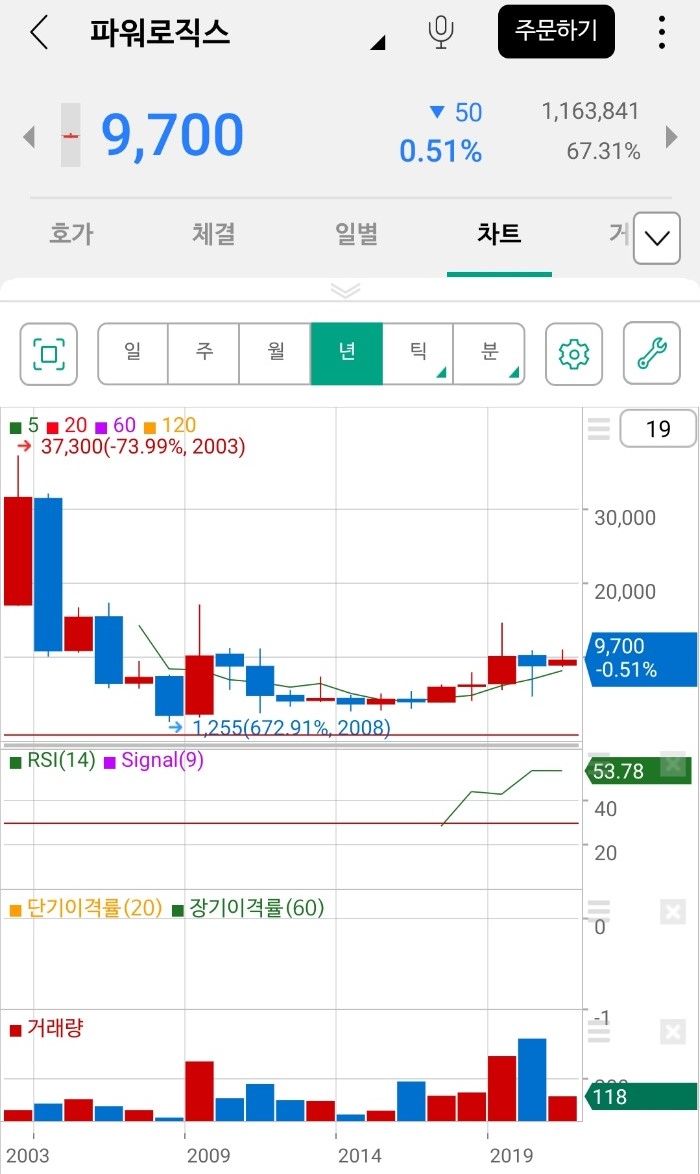700x1174 pixels.
Task: Tap the 60 moving average legend
Action: pos(115,426)
